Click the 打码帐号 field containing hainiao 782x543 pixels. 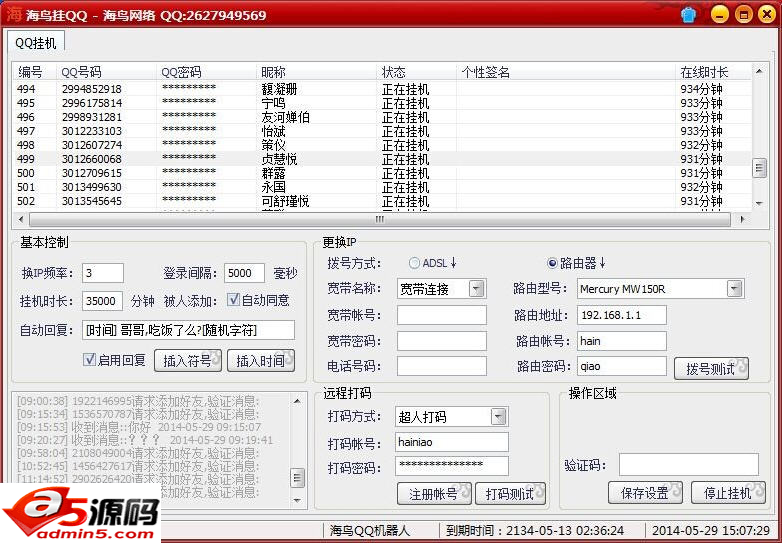pyautogui.click(x=452, y=442)
